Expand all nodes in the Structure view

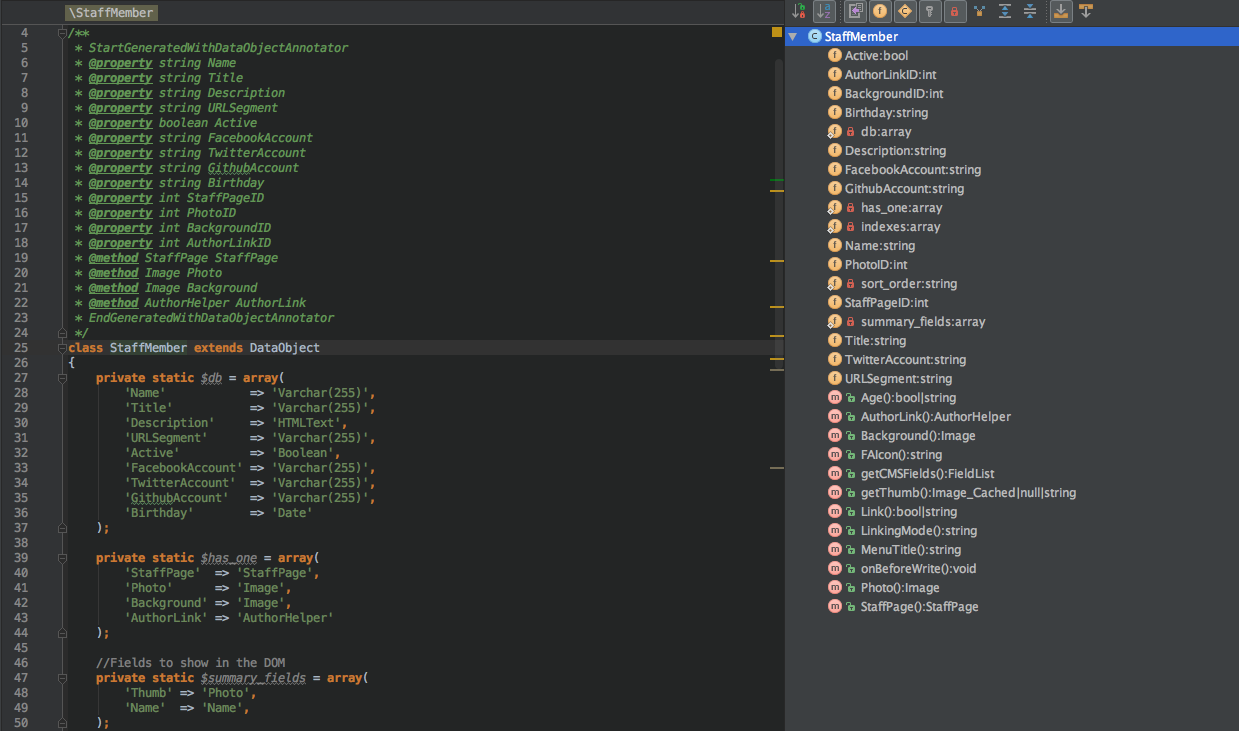1005,11
